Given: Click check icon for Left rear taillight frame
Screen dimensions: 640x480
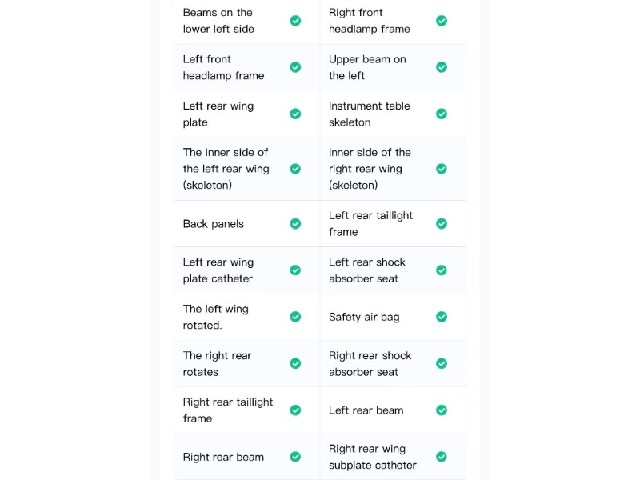Looking at the screenshot, I should (x=441, y=224).
